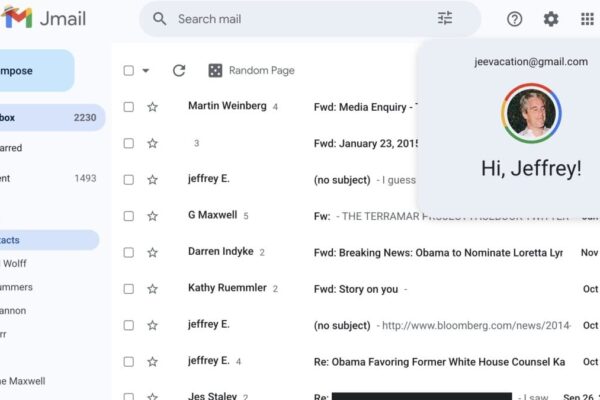Image resolution: width=600 pixels, height=400 pixels.
Task: Star the Martin Weinberg email
Action: pos(153,107)
